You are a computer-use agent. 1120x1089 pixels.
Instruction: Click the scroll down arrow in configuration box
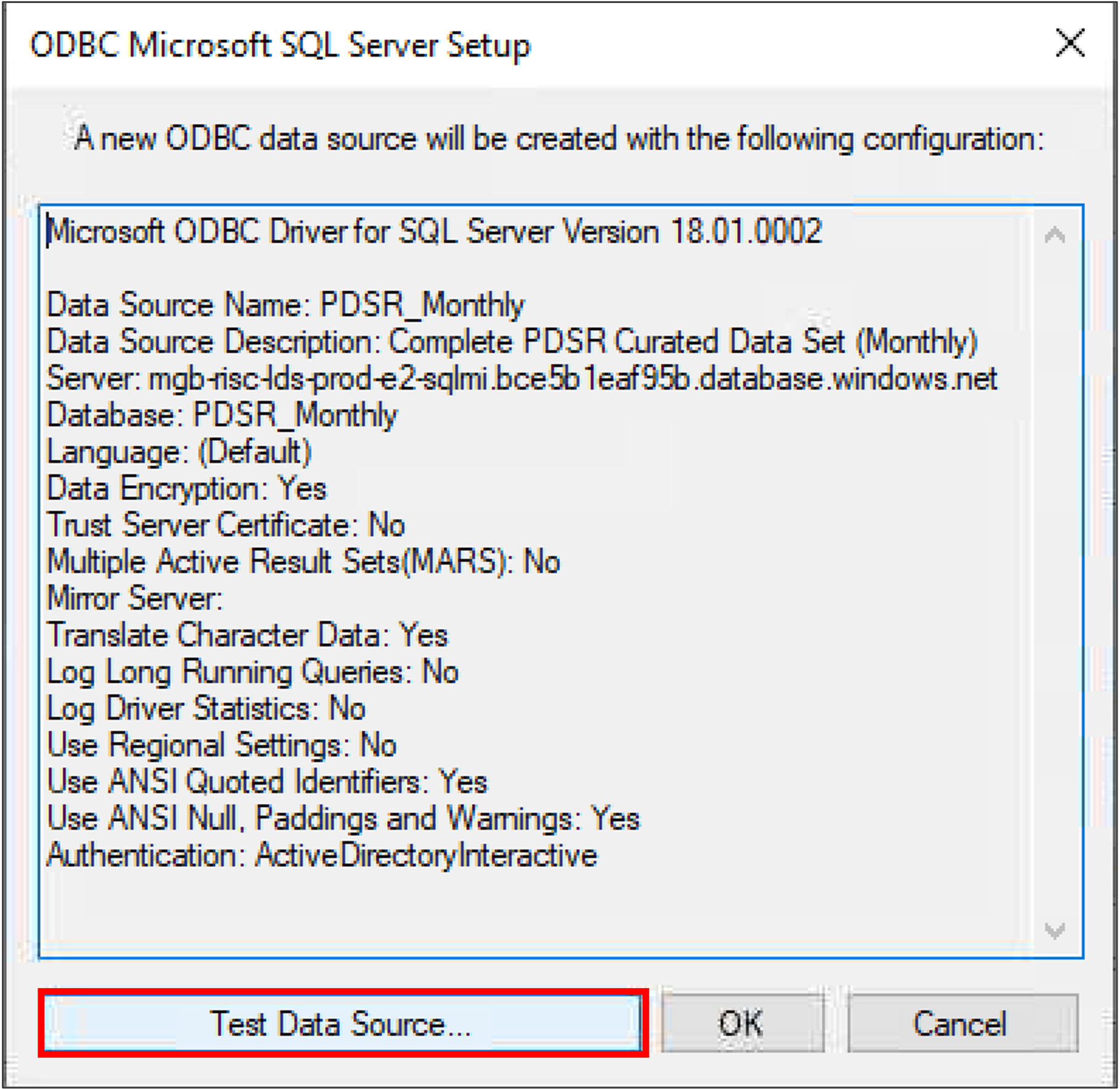click(x=1055, y=930)
